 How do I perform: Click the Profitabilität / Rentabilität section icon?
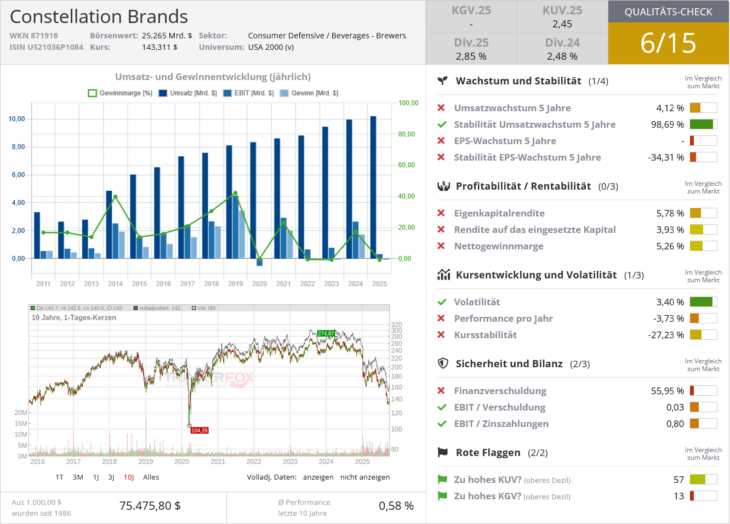(442, 186)
